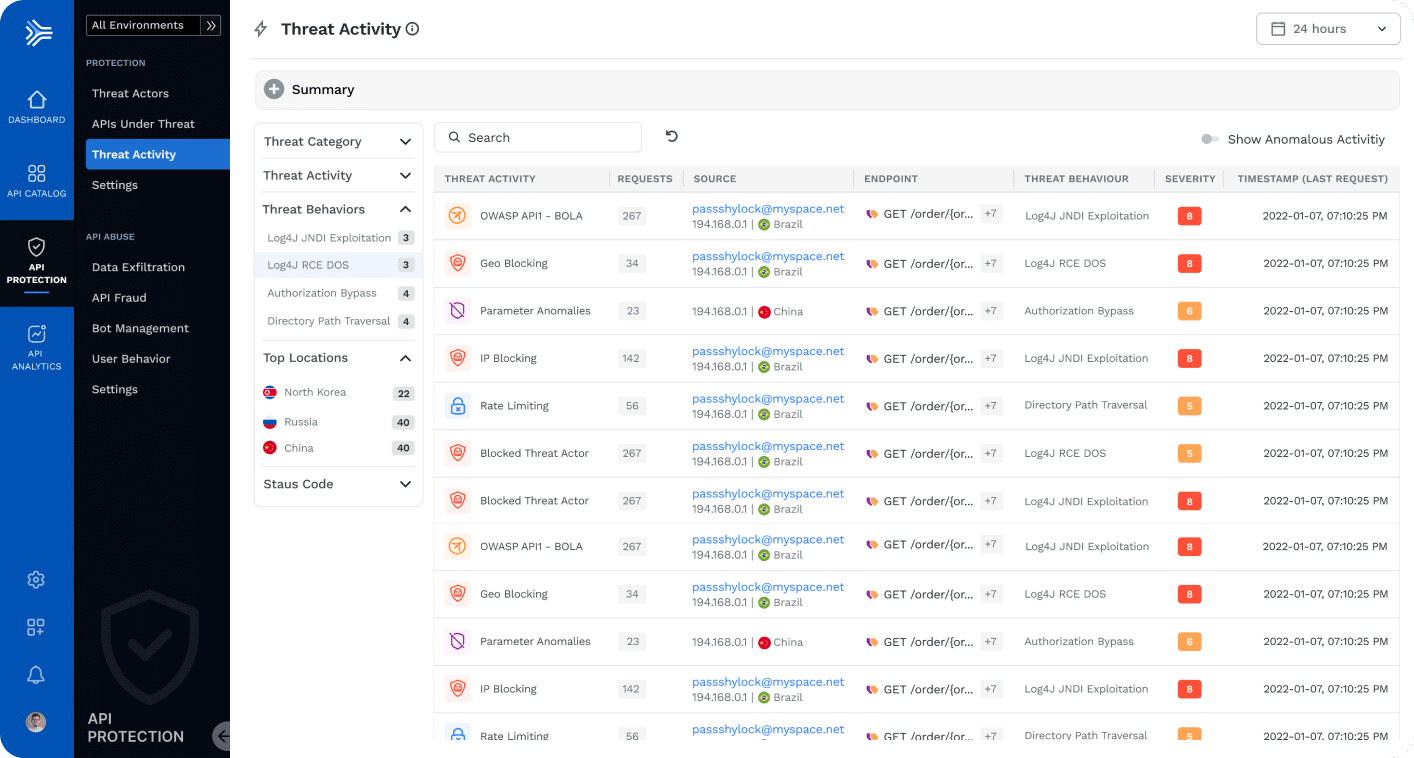The image size is (1414, 758).
Task: Click the apps grid plus icon
Action: 36,628
